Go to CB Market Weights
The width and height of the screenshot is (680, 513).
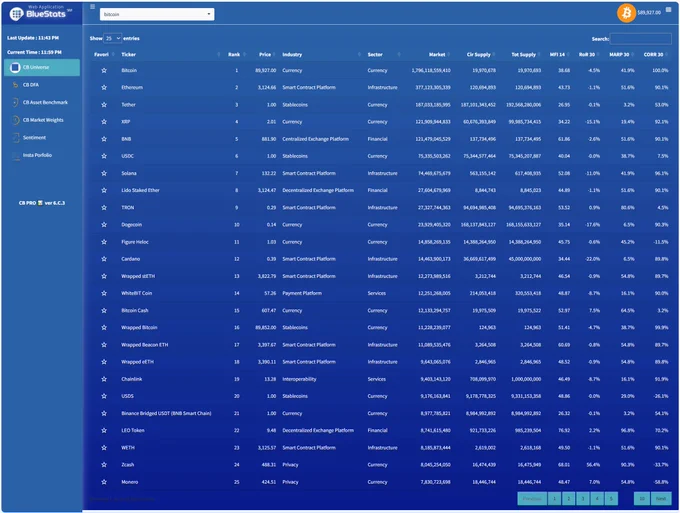[x=43, y=120]
